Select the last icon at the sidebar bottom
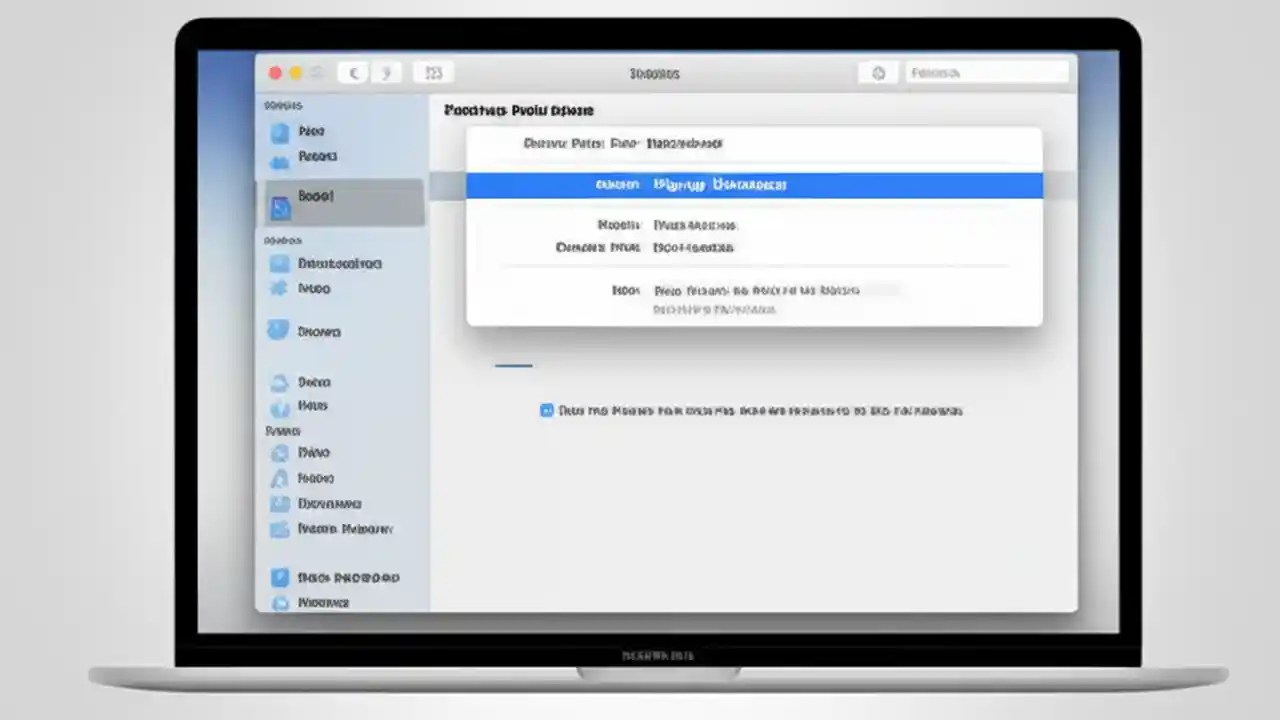 pyautogui.click(x=278, y=602)
